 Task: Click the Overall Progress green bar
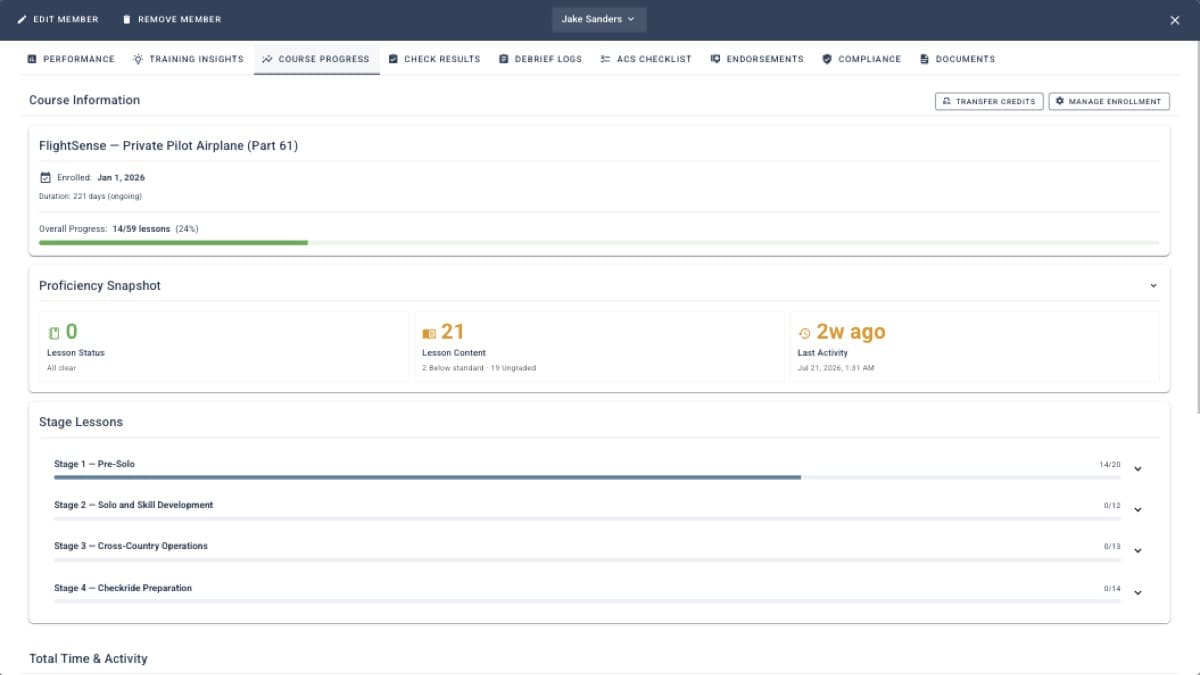click(x=173, y=242)
